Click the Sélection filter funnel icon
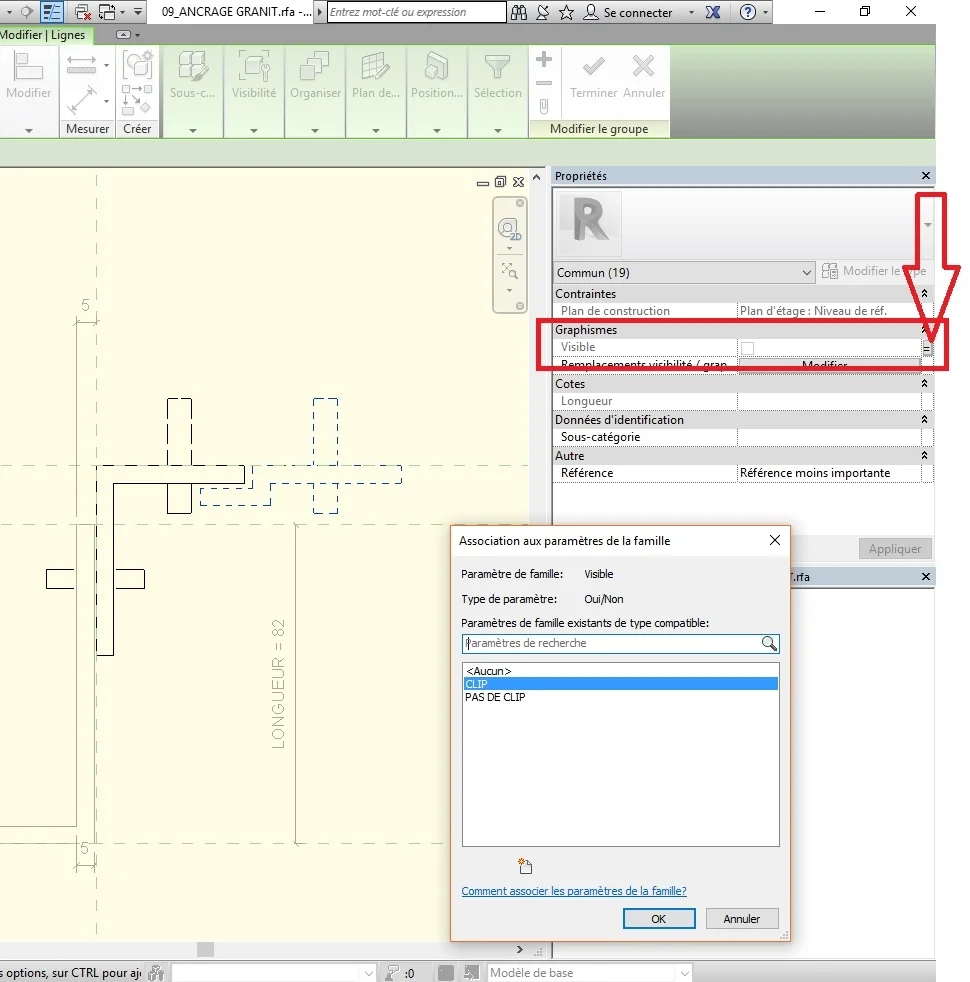 (498, 66)
